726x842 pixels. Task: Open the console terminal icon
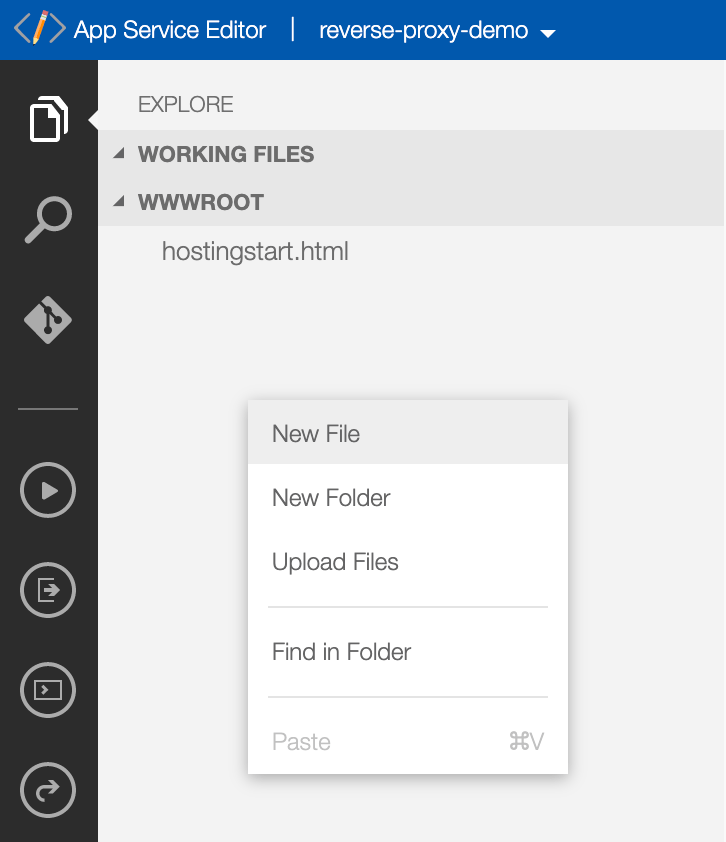coord(48,690)
